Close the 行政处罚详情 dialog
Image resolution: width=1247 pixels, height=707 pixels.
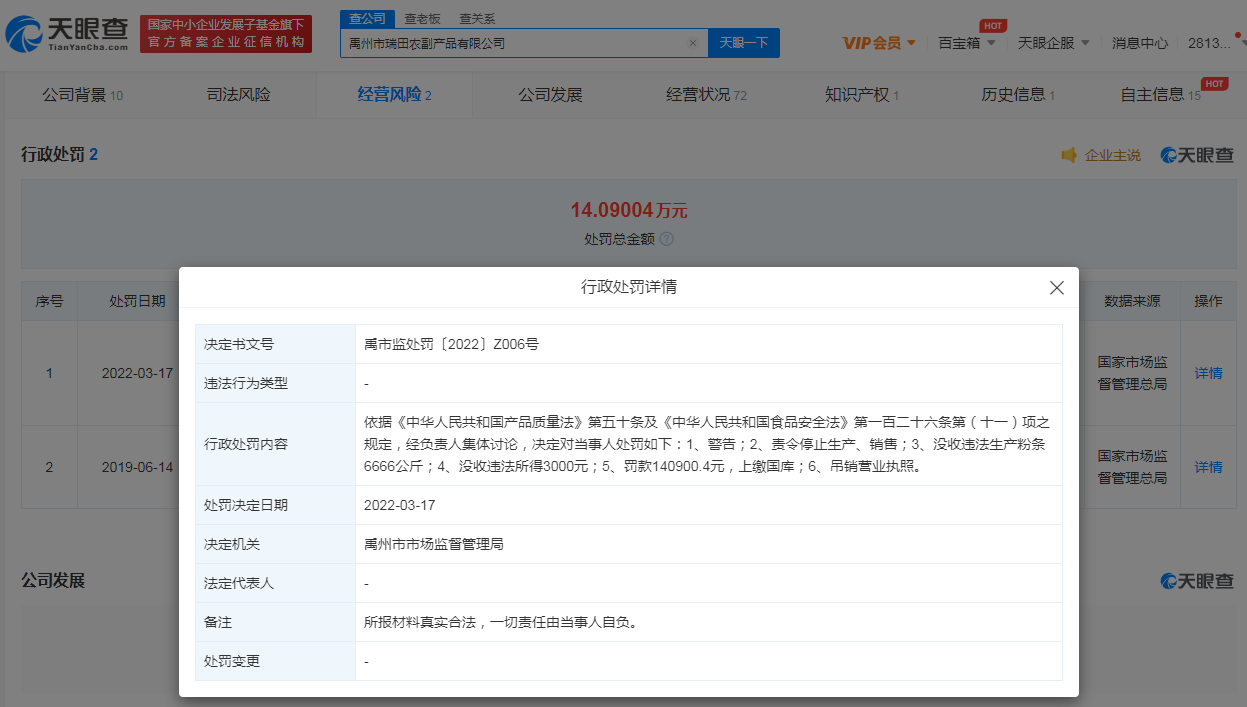[x=1056, y=288]
